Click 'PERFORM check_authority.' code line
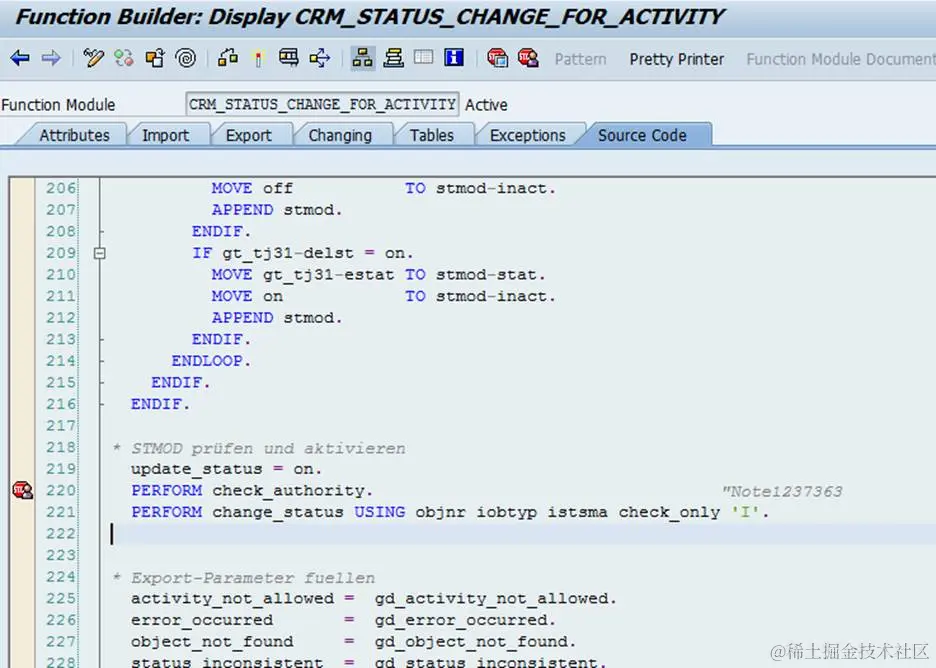The height and width of the screenshot is (668, 936). click(x=252, y=491)
